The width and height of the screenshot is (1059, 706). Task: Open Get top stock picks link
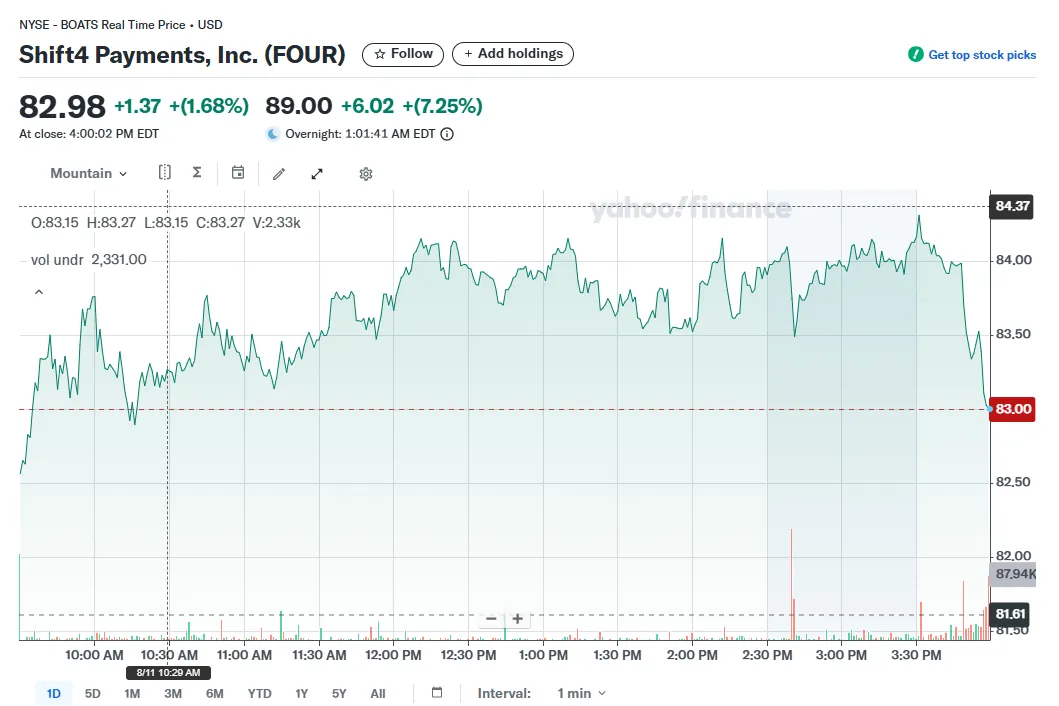click(x=972, y=55)
